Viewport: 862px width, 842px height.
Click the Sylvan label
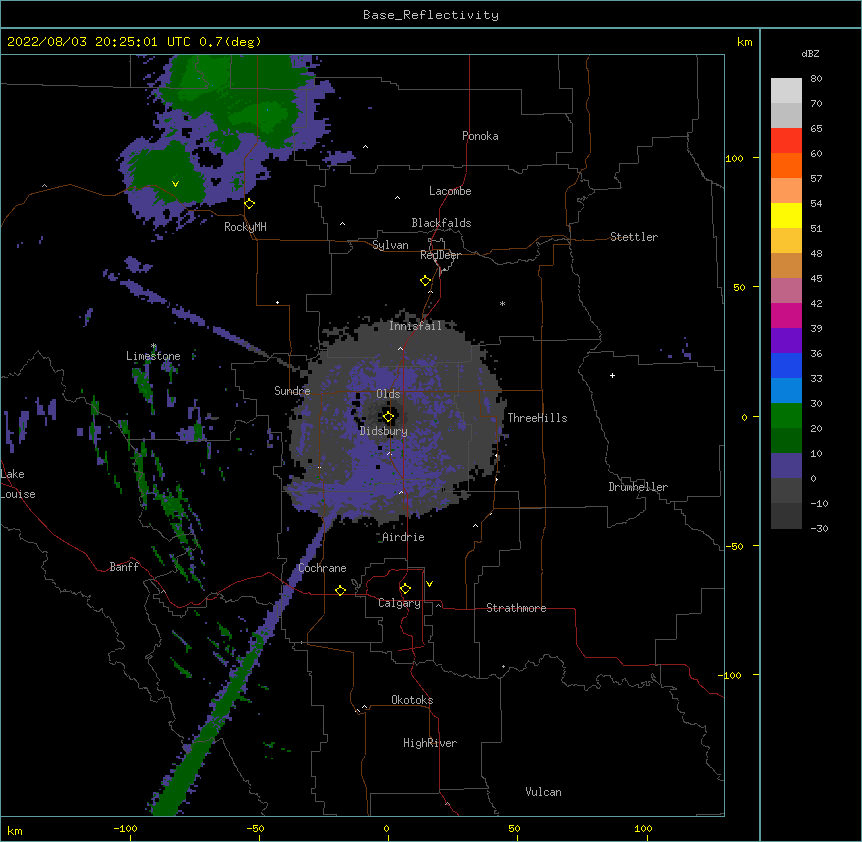[x=390, y=245]
